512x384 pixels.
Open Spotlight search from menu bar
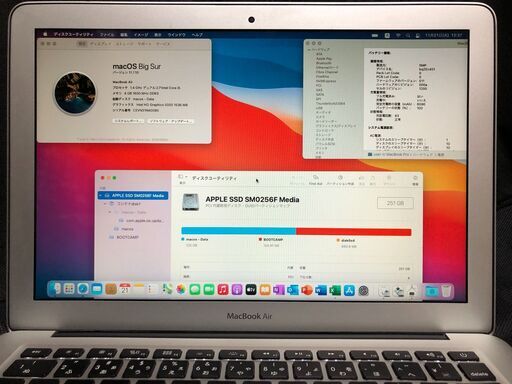(x=408, y=35)
